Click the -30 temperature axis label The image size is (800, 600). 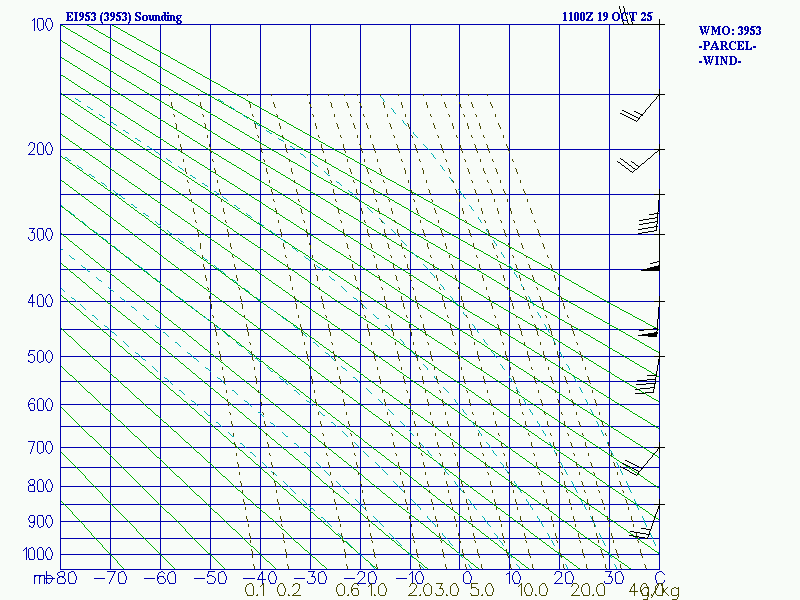tap(310, 578)
